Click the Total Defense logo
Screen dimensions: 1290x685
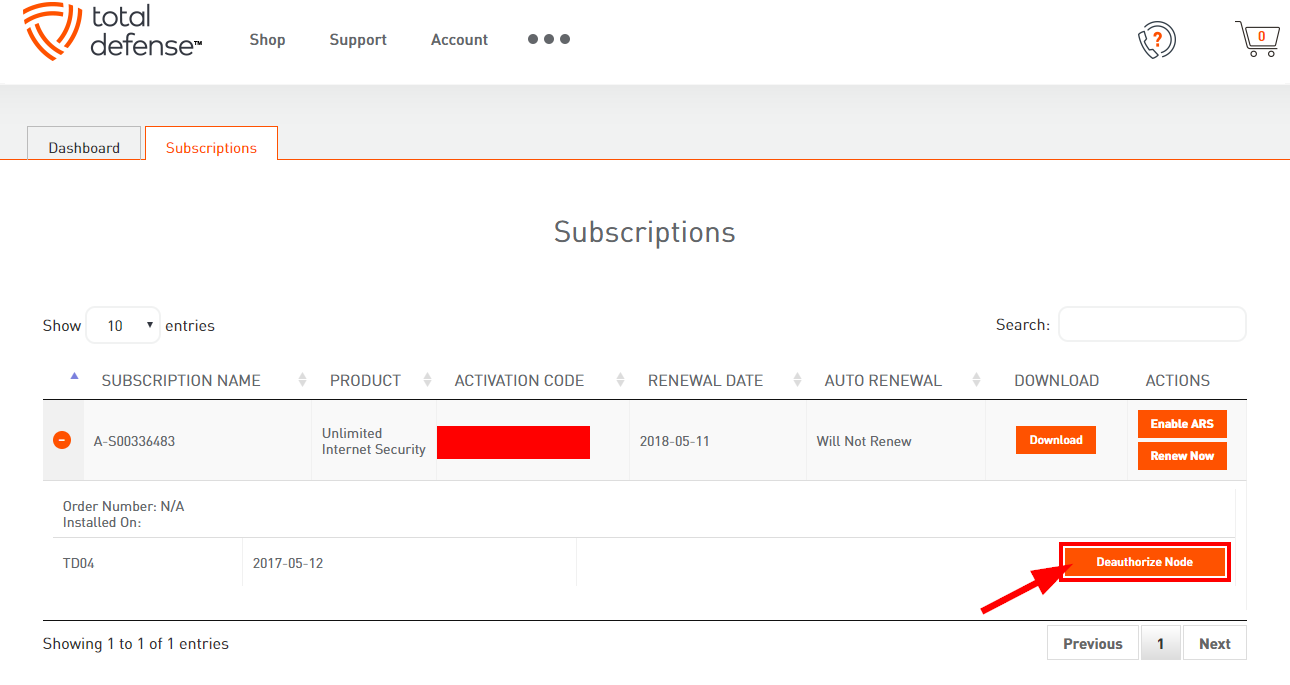pyautogui.click(x=112, y=32)
